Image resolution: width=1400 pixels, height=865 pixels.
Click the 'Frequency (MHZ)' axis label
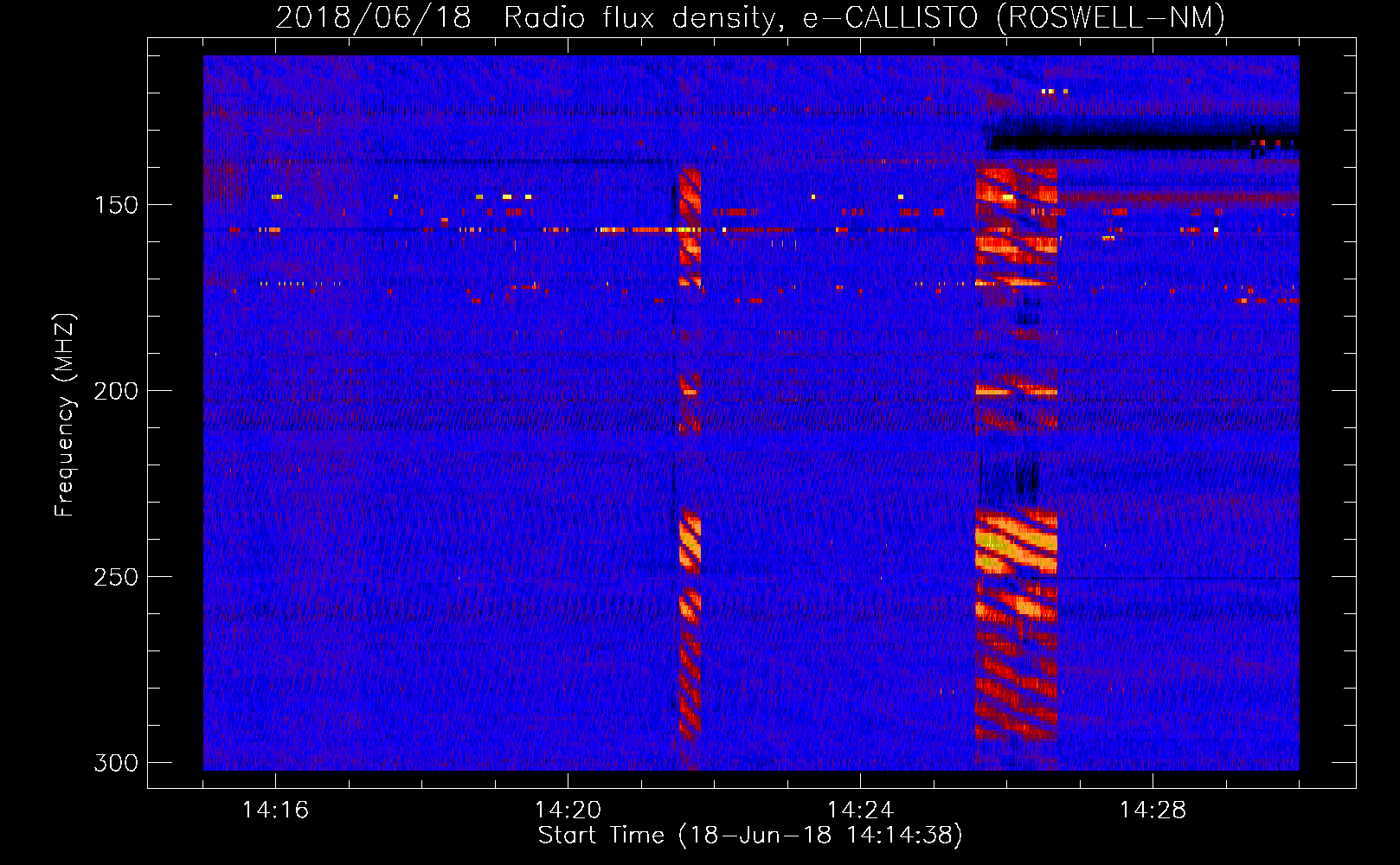(x=65, y=415)
